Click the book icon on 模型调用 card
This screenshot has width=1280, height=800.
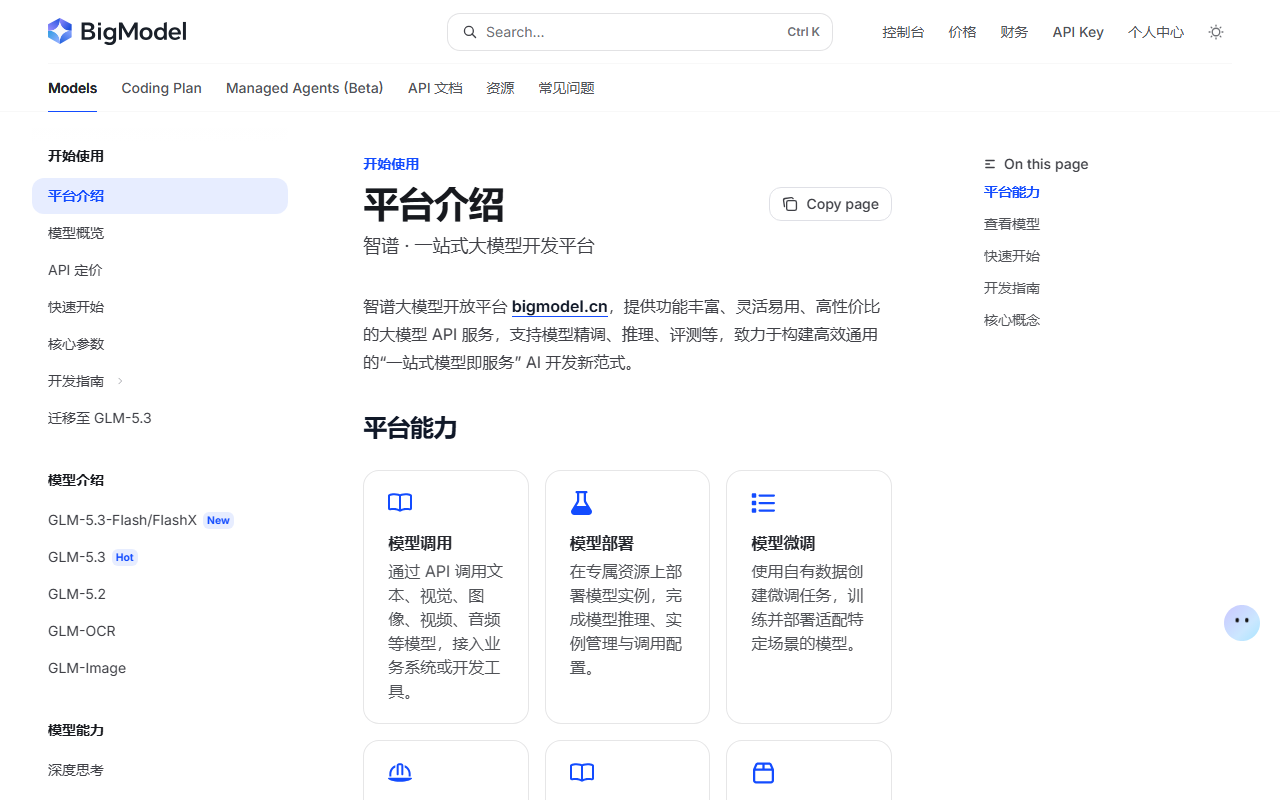pyautogui.click(x=400, y=503)
